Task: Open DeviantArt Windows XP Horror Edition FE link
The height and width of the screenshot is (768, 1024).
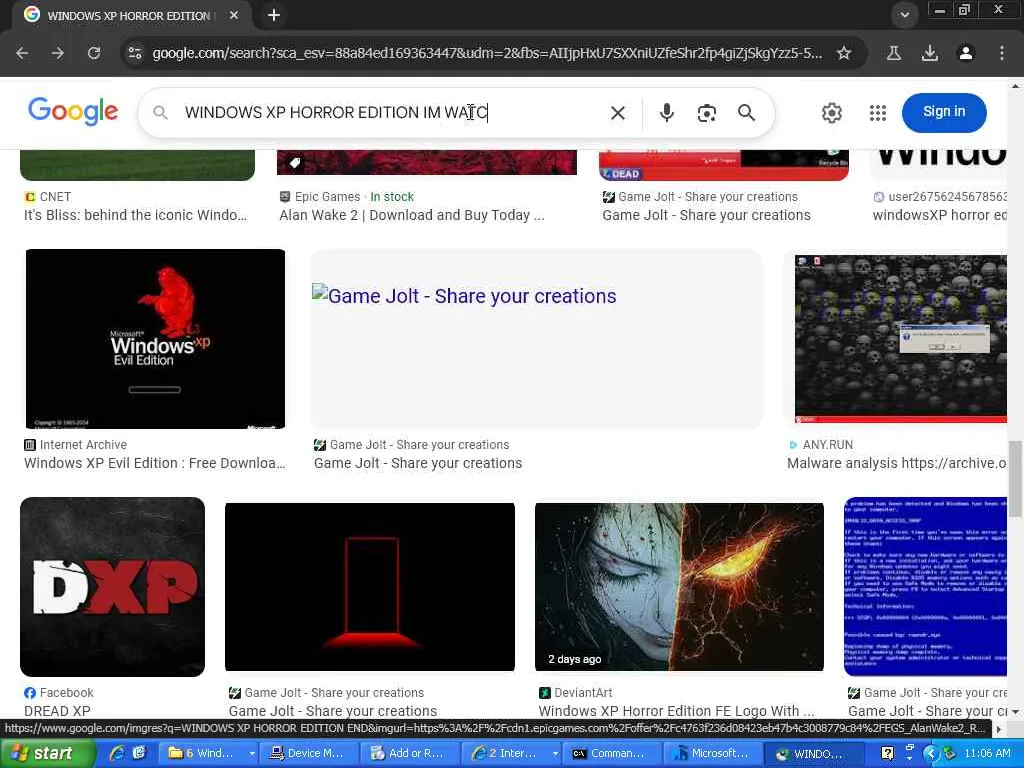Action: [676, 711]
